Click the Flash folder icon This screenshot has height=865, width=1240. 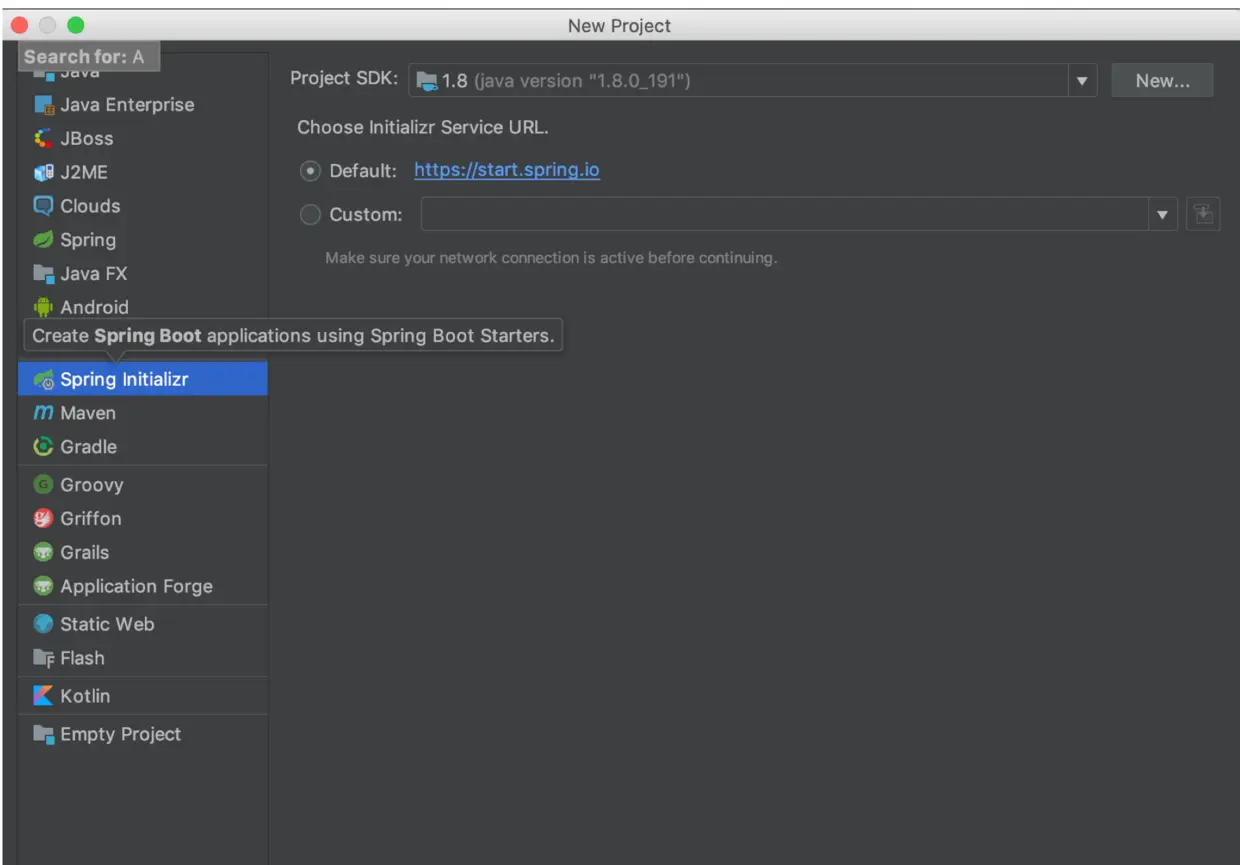point(43,658)
